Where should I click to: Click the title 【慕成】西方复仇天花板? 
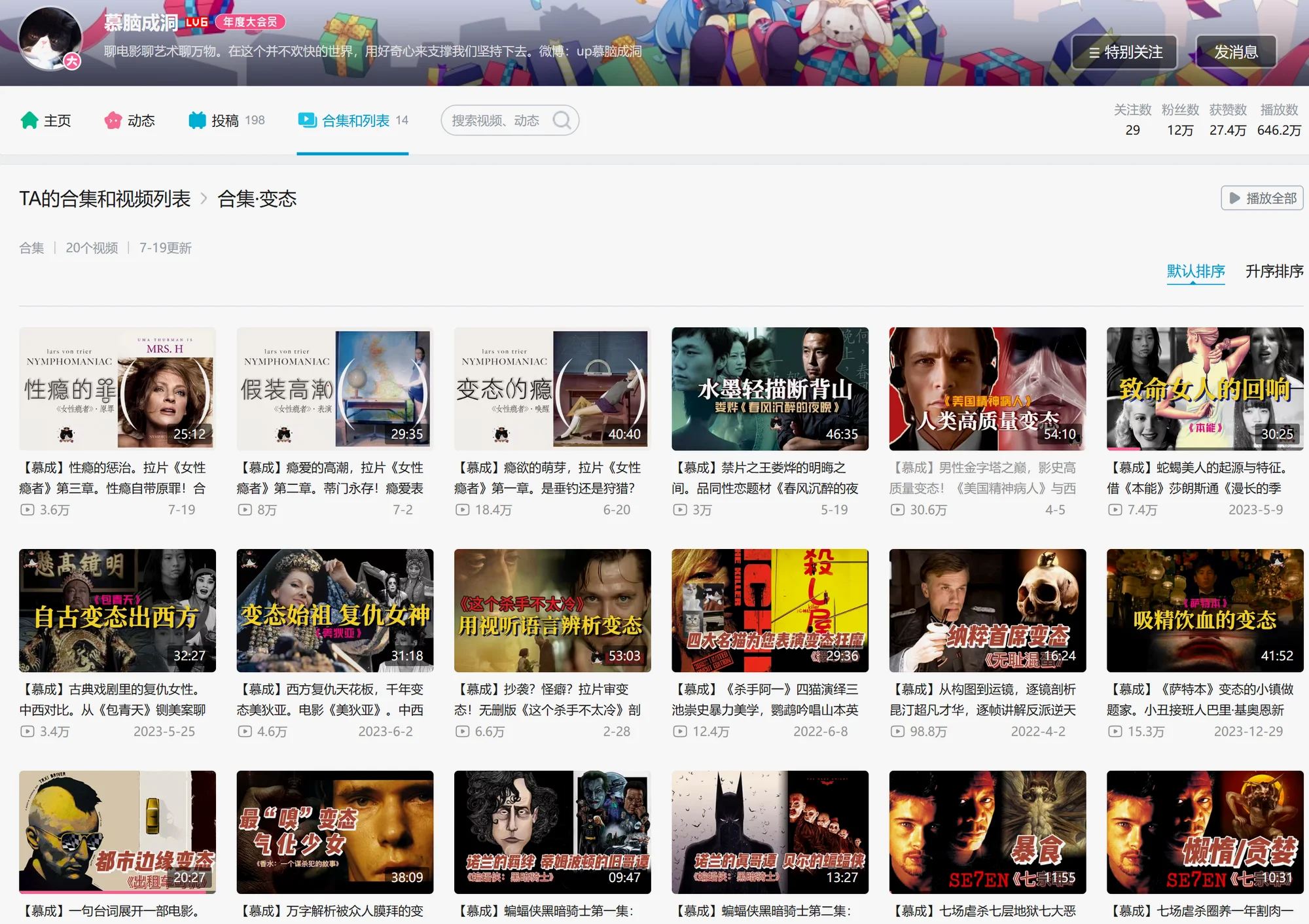tap(331, 700)
